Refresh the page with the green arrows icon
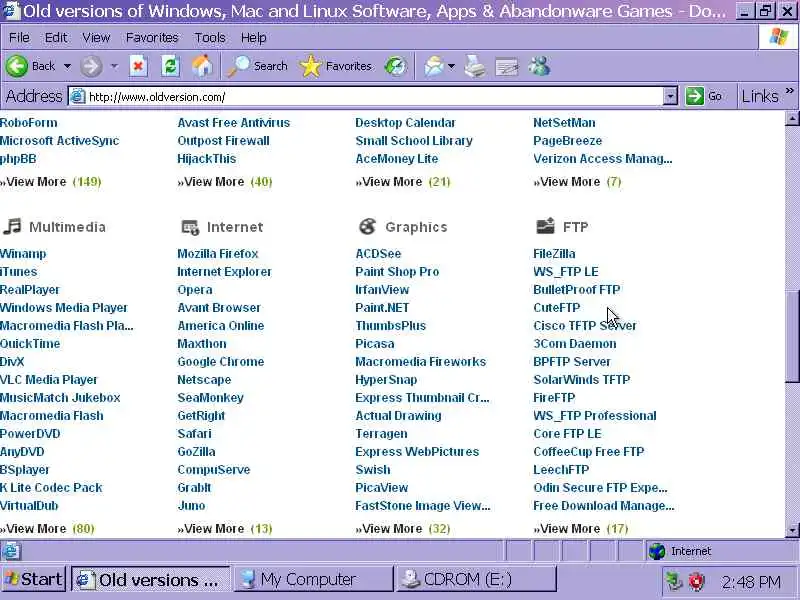Screen dimensions: 800x600 pos(170,66)
